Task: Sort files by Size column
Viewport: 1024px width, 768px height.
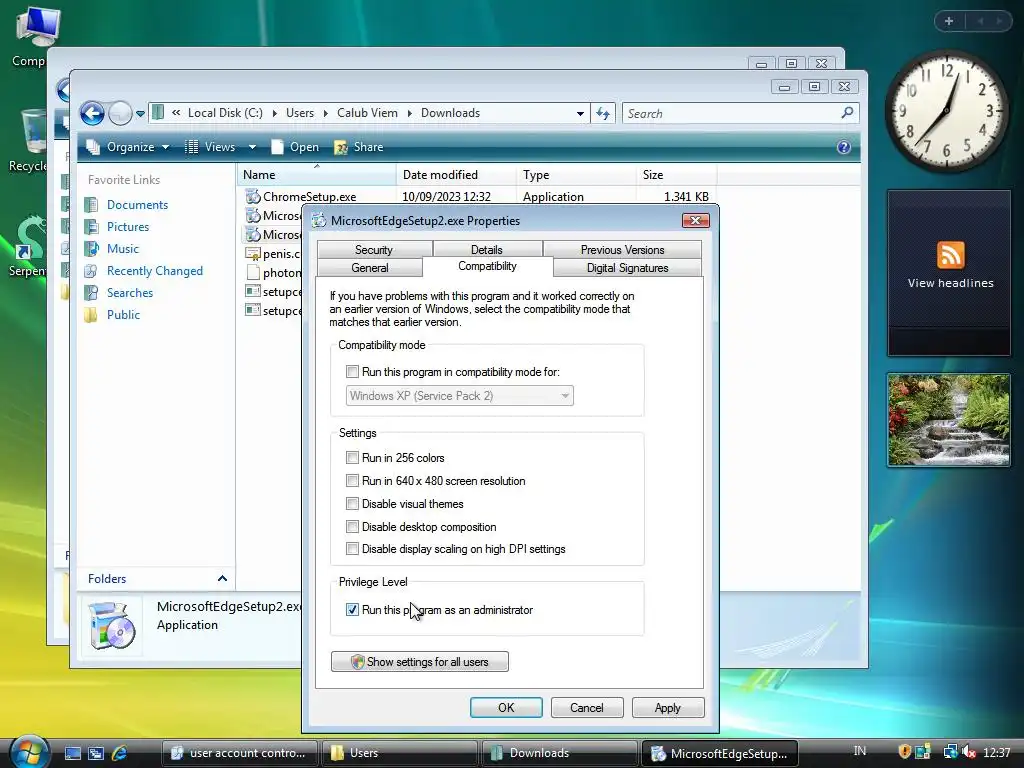Action: pyautogui.click(x=677, y=175)
